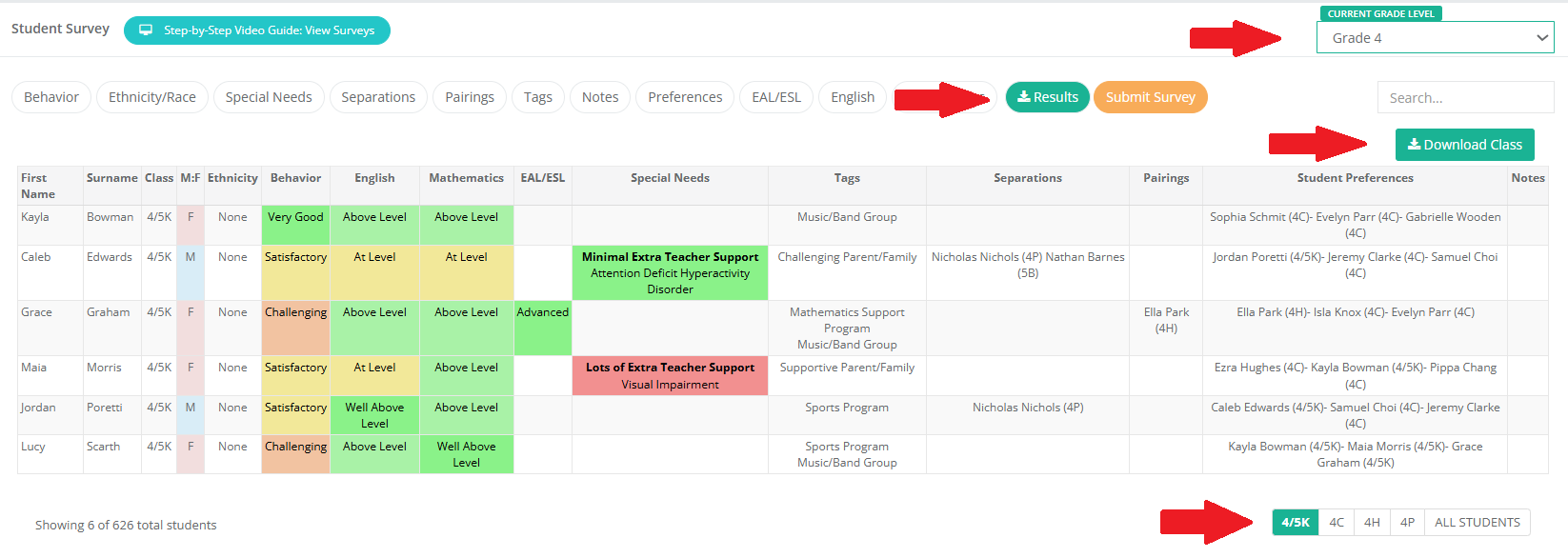Click the name Kayla in the table
The height and width of the screenshot is (558, 1568).
[x=35, y=217]
